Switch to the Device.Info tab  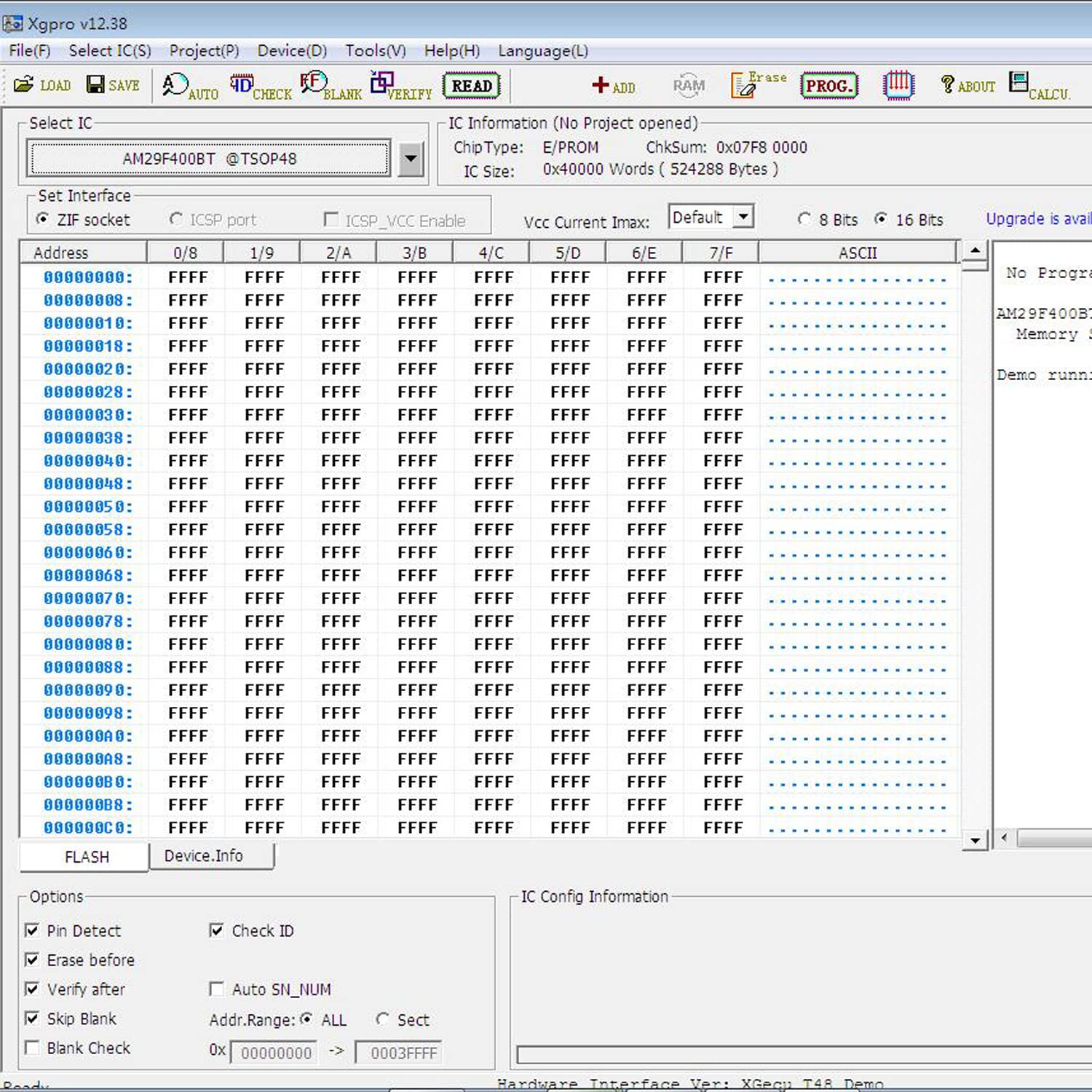tap(204, 856)
